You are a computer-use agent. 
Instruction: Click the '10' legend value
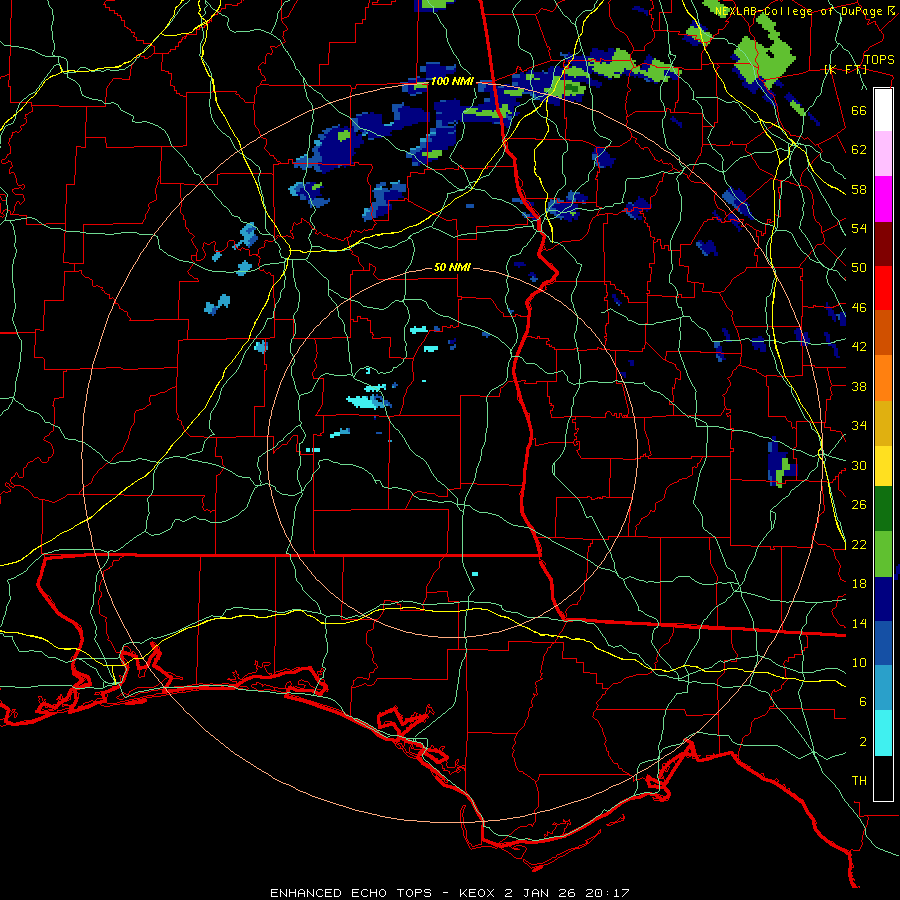click(x=859, y=663)
